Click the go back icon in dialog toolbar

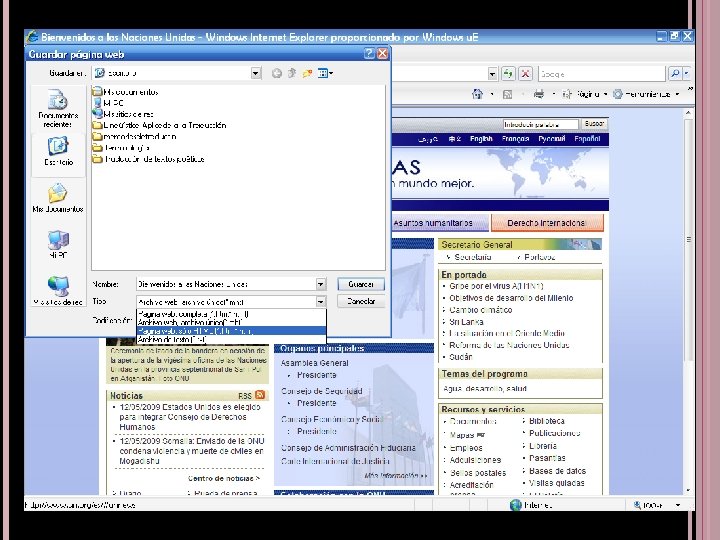[276, 73]
